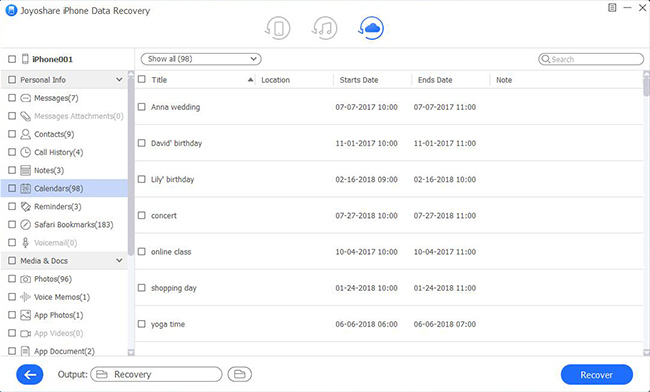Click end date 06-06-2018 07:00

point(444,324)
